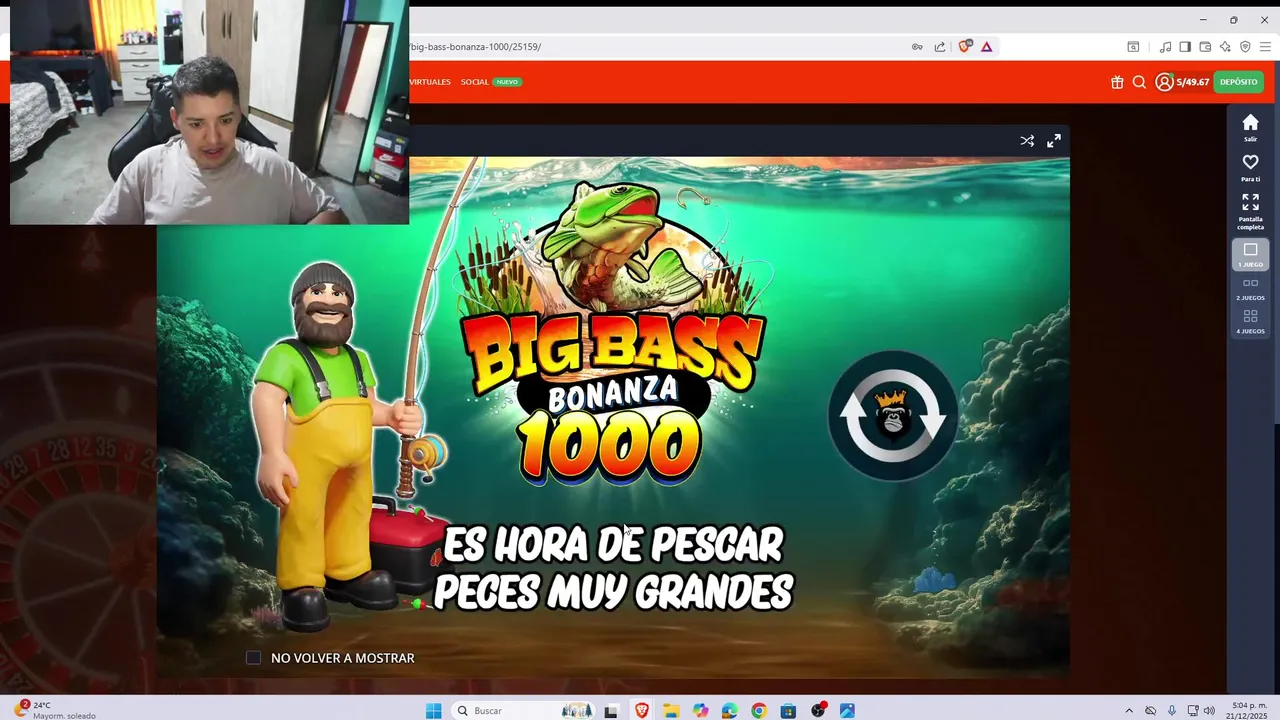
Task: Open the Social menu item
Action: coord(475,82)
